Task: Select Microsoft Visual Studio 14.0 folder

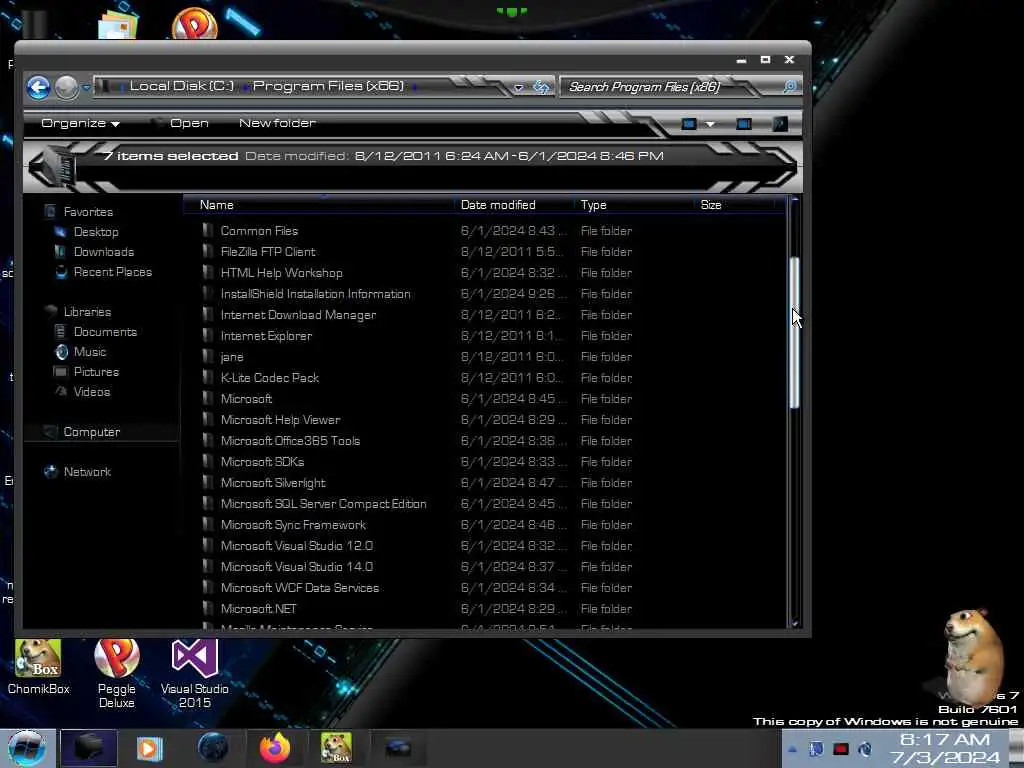Action: tap(296, 567)
